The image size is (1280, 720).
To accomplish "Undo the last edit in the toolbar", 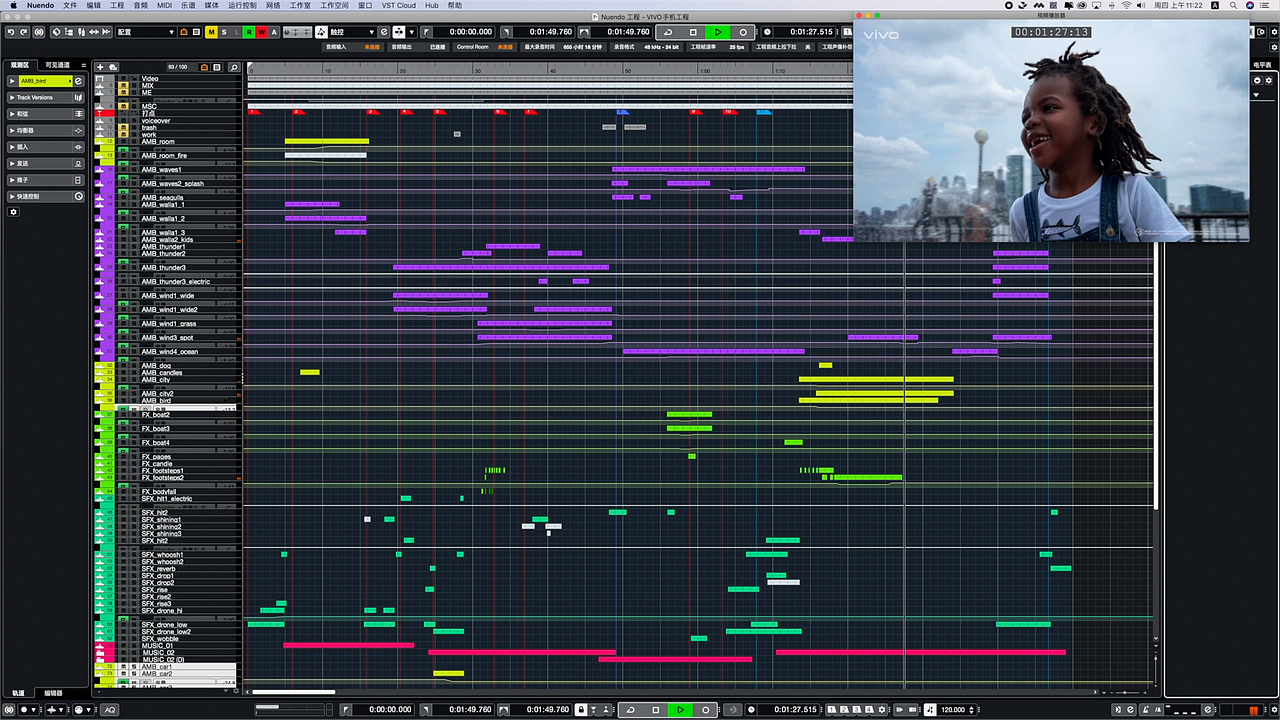I will pyautogui.click(x=10, y=32).
